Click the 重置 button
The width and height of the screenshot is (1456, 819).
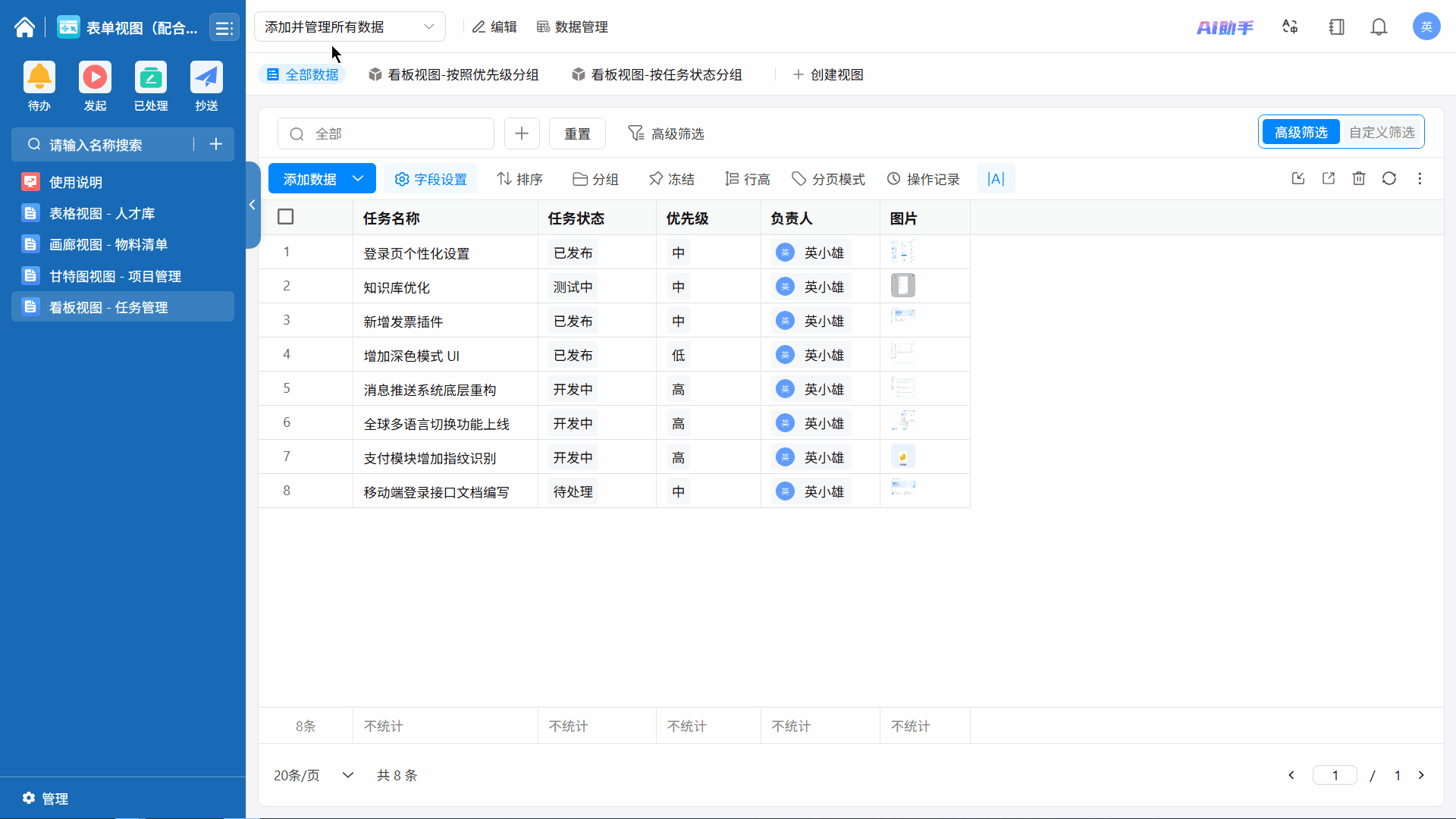(577, 133)
